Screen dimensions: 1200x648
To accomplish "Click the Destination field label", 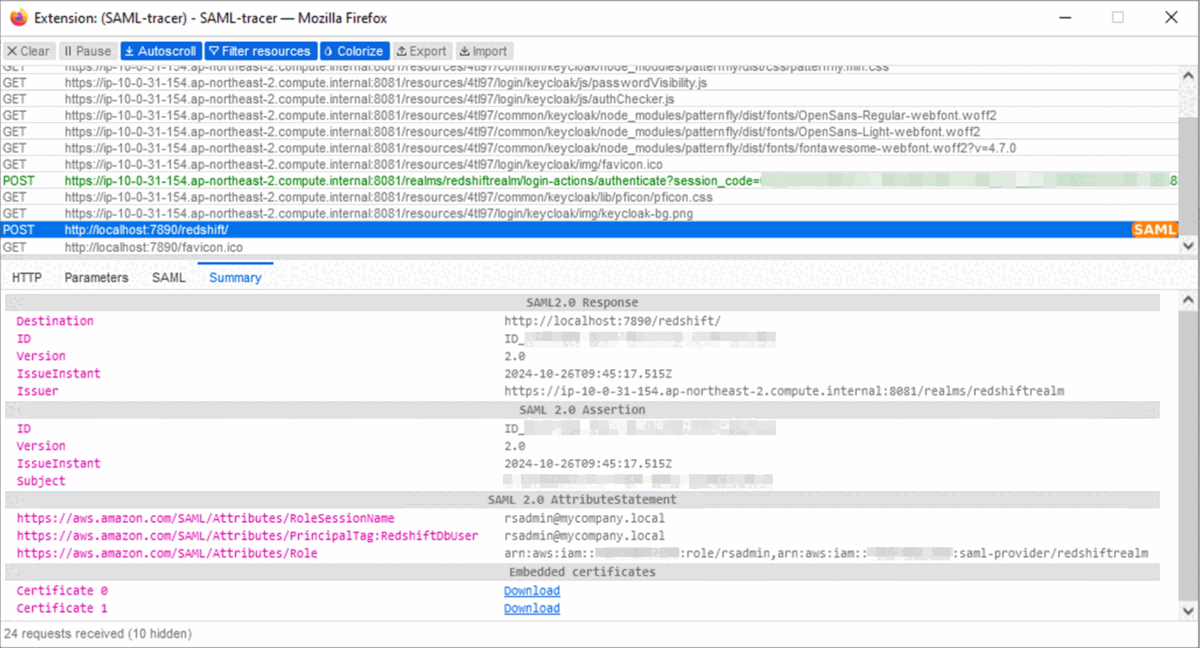I will (55, 321).
